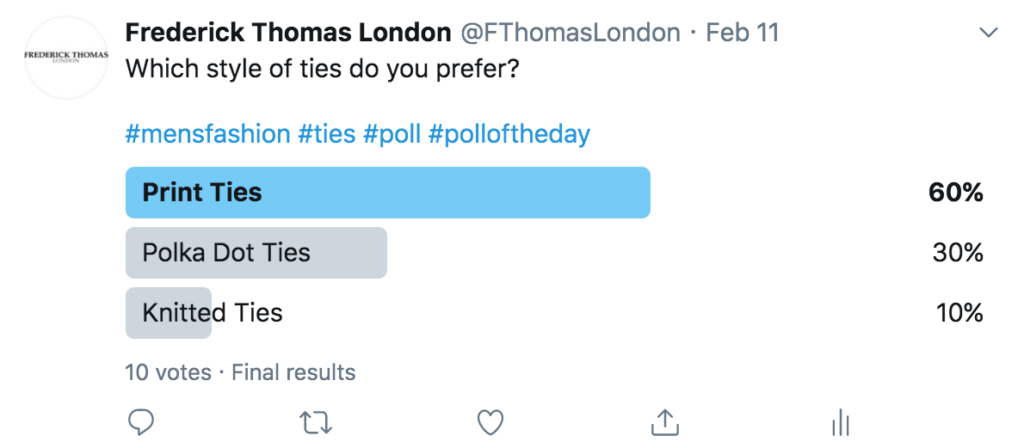
Task: Click the 10 votes count text
Action: (x=168, y=373)
